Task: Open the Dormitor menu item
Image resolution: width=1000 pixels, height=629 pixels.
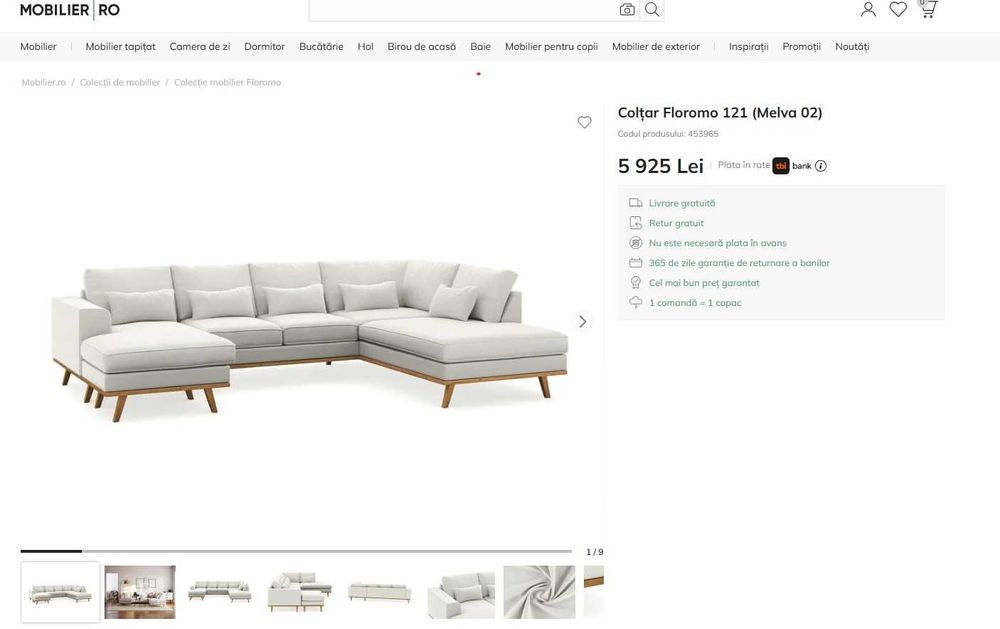Action: tap(264, 47)
